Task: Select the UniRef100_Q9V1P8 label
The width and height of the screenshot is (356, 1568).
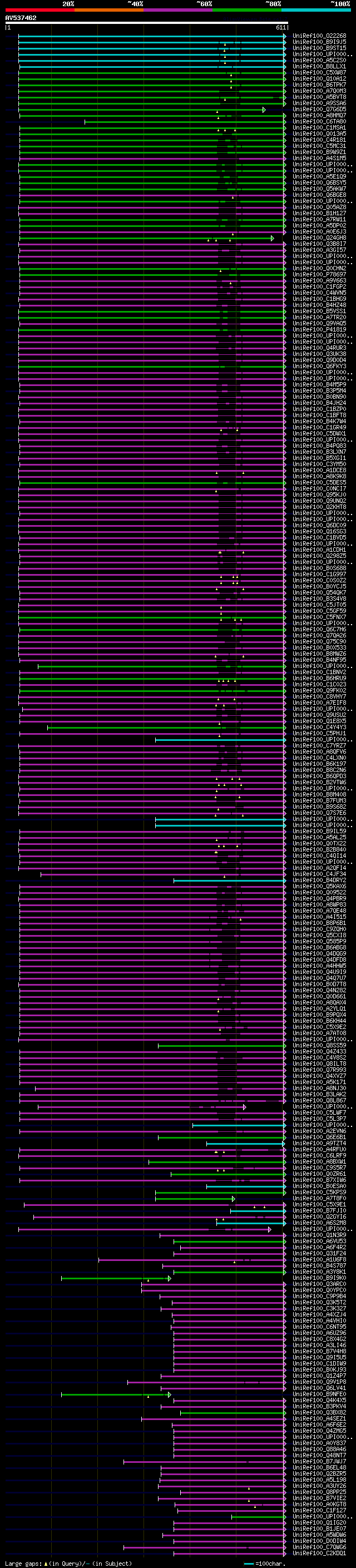Action: (319, 1382)
